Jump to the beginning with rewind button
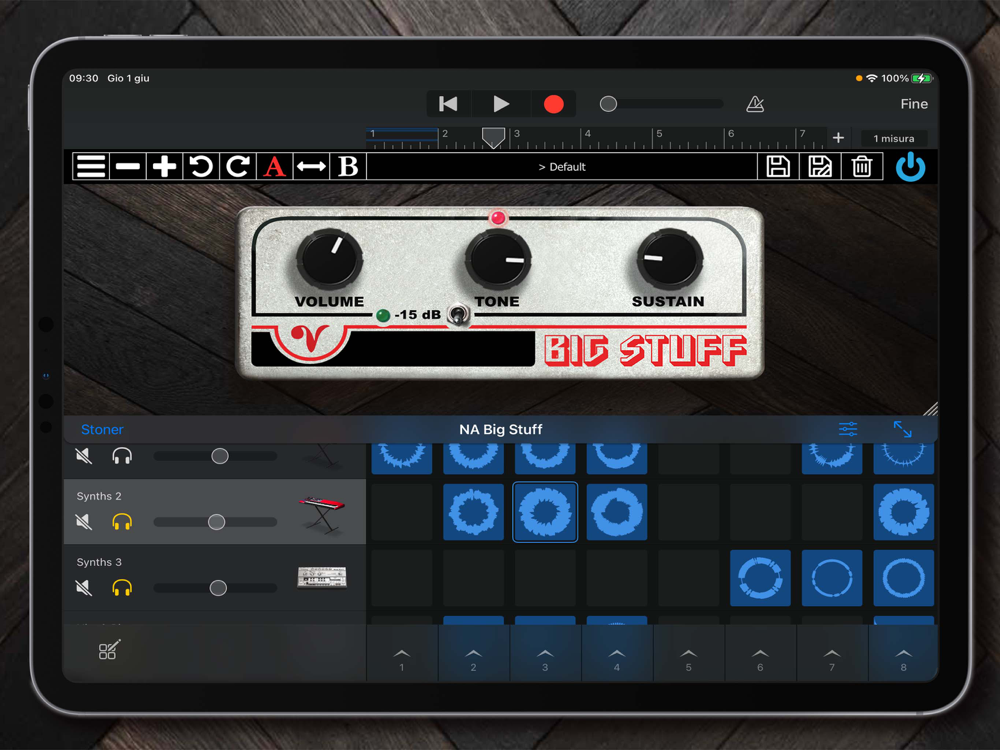 [448, 104]
